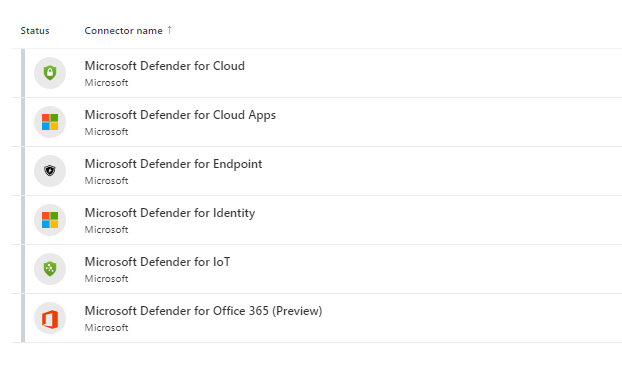Click Microsoft provider under Defender for Cloud
The height and width of the screenshot is (374, 622).
(106, 82)
